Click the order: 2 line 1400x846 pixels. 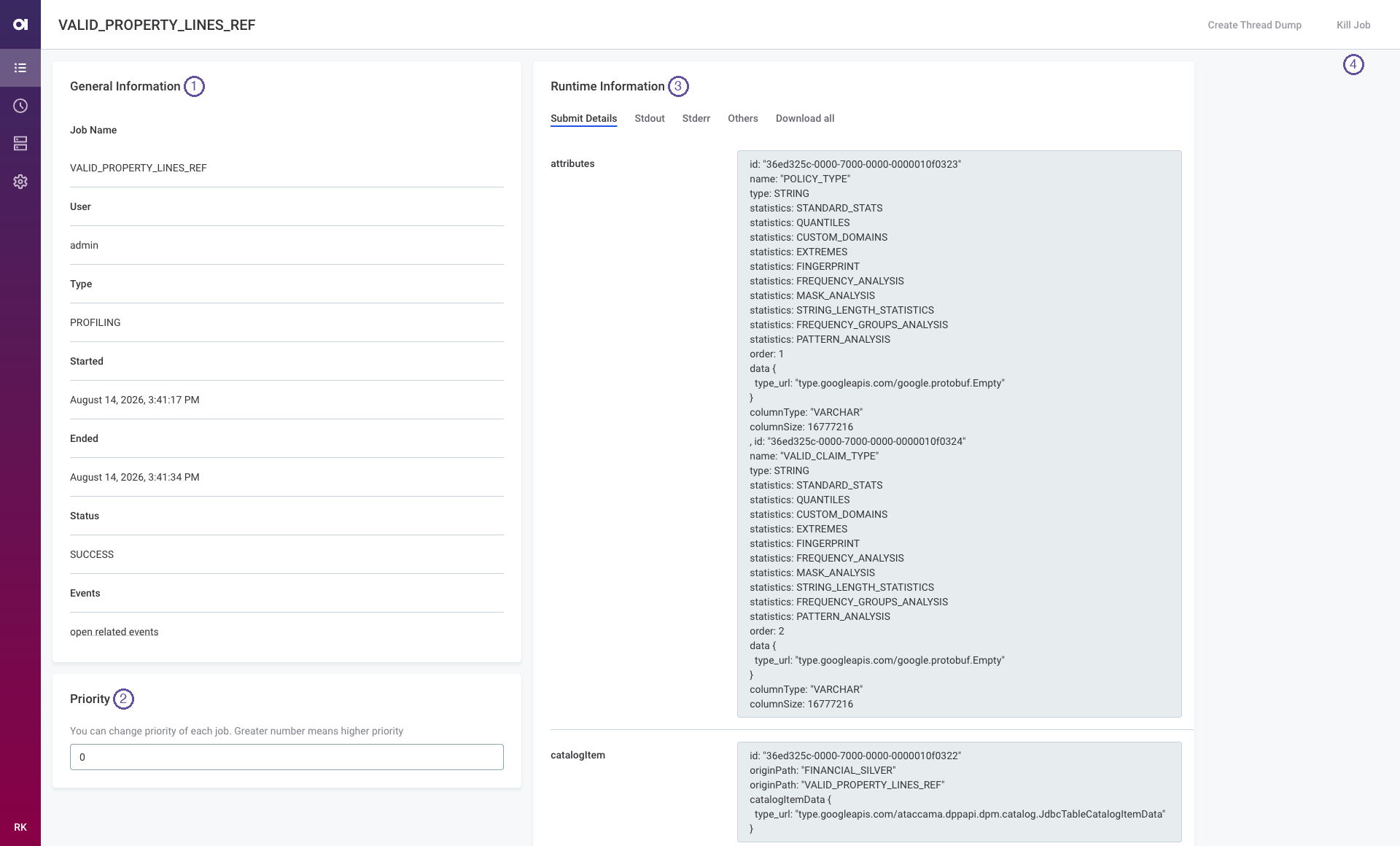767,631
